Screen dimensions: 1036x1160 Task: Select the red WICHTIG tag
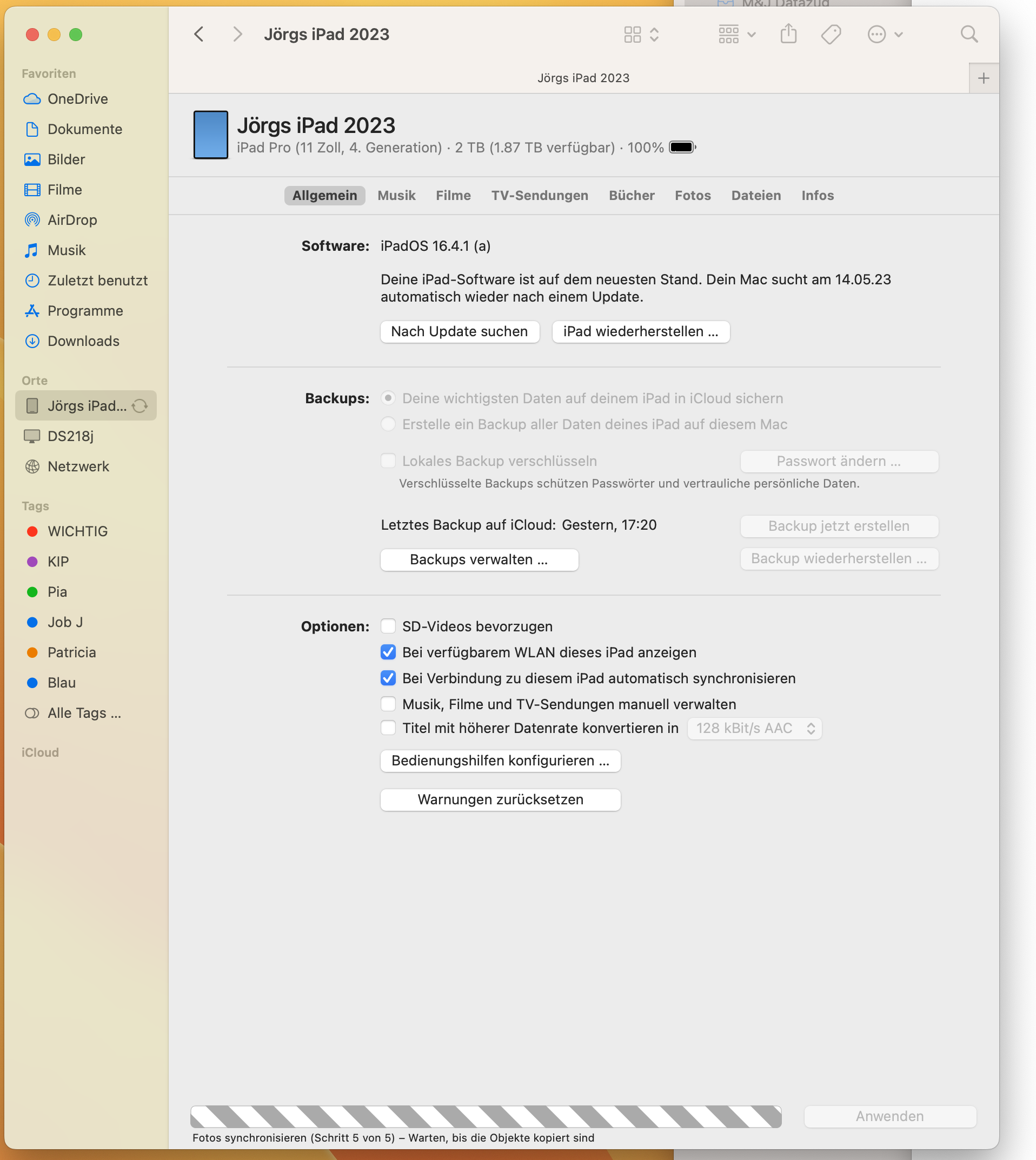tap(86, 531)
